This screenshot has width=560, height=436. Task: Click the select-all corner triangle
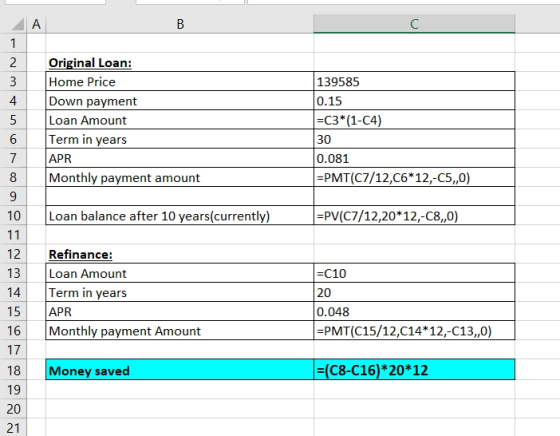[x=18, y=24]
